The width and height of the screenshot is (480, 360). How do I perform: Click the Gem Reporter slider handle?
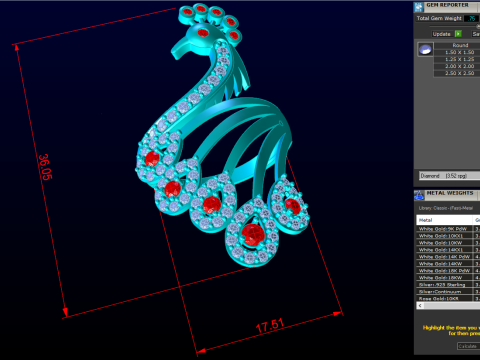478,26
